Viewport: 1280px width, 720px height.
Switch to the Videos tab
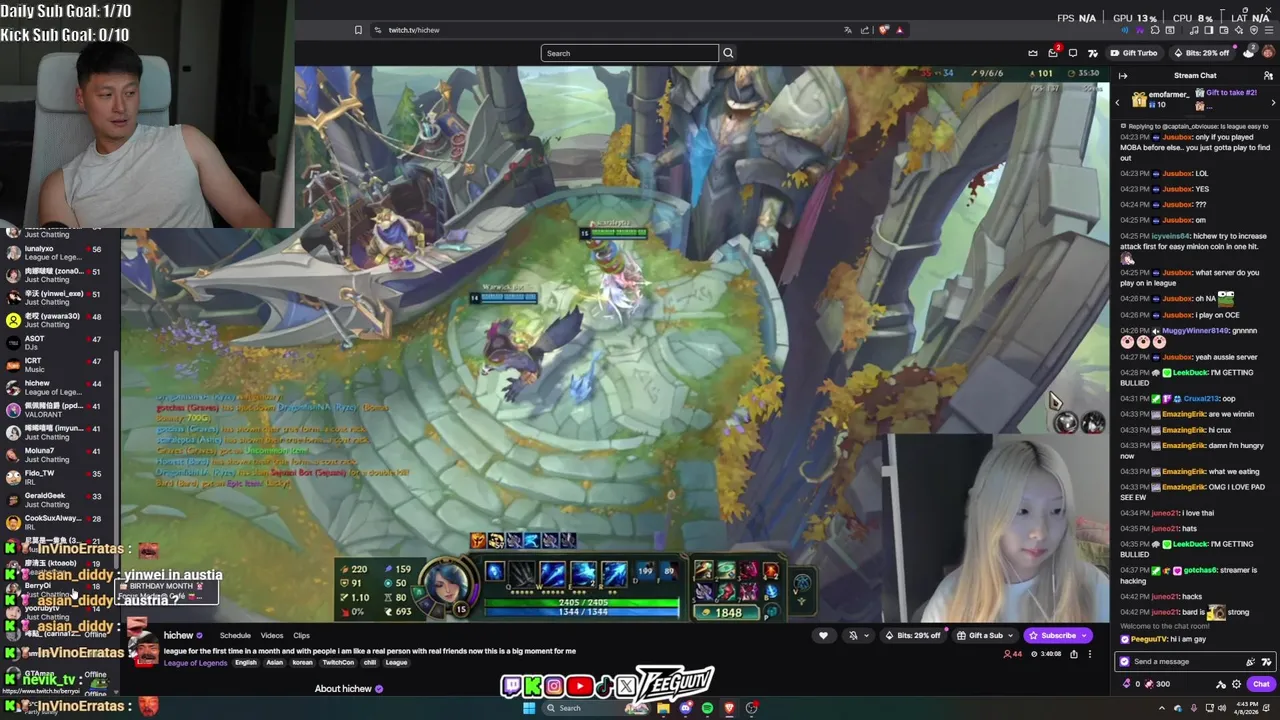[x=271, y=636]
